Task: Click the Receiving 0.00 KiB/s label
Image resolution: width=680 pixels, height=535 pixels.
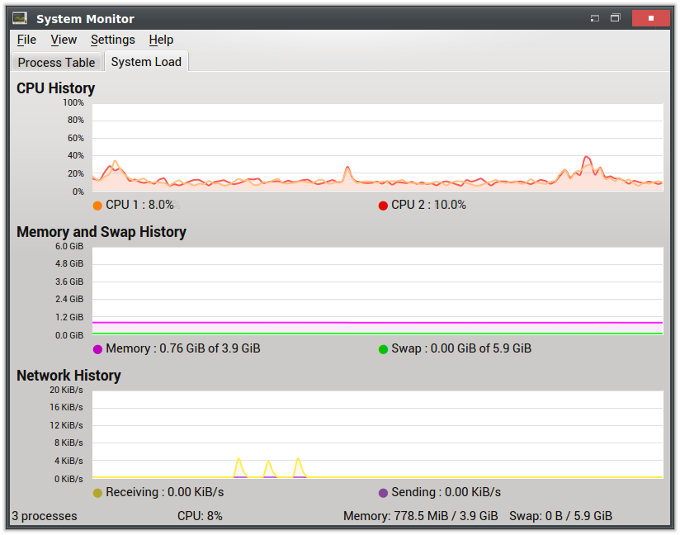Action: coord(165,492)
